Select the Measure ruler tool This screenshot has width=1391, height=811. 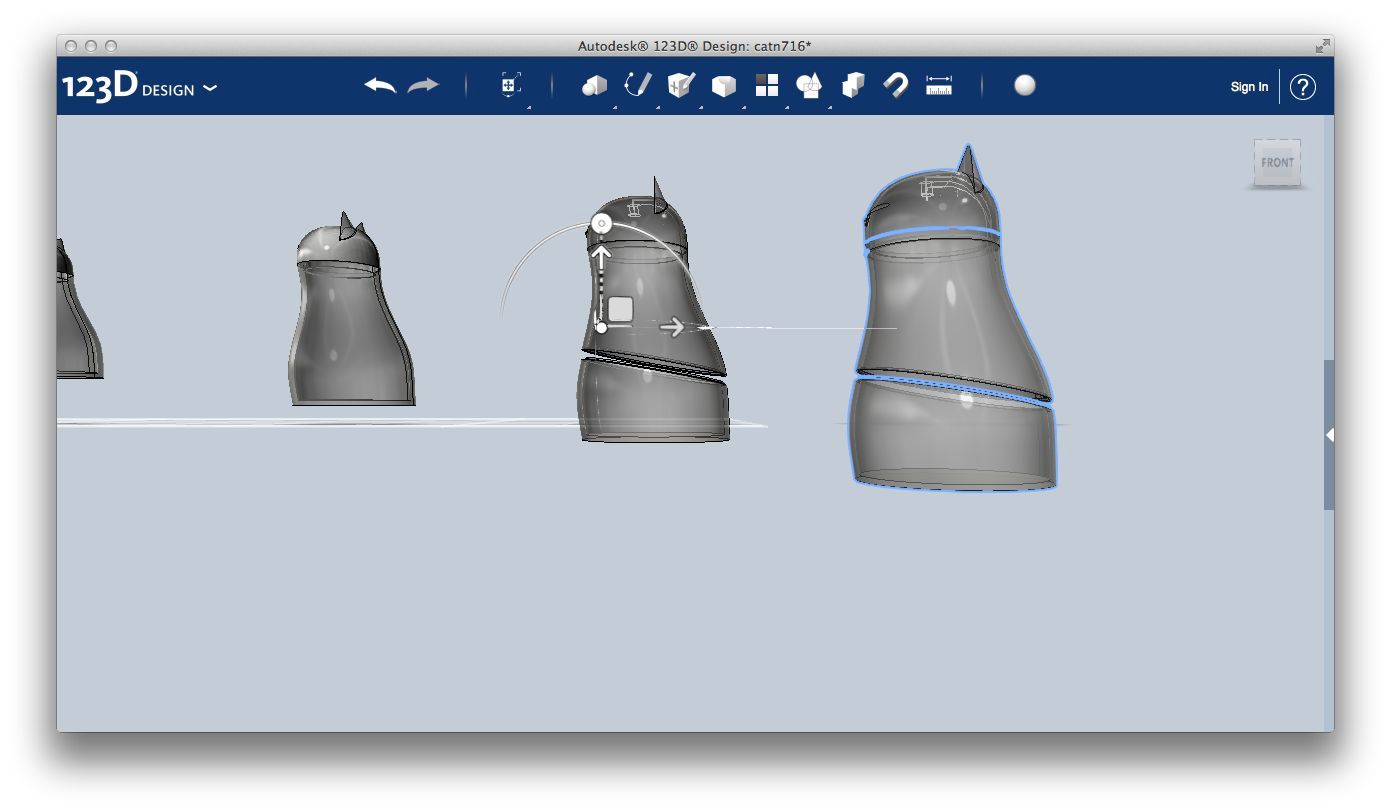[x=939, y=85]
